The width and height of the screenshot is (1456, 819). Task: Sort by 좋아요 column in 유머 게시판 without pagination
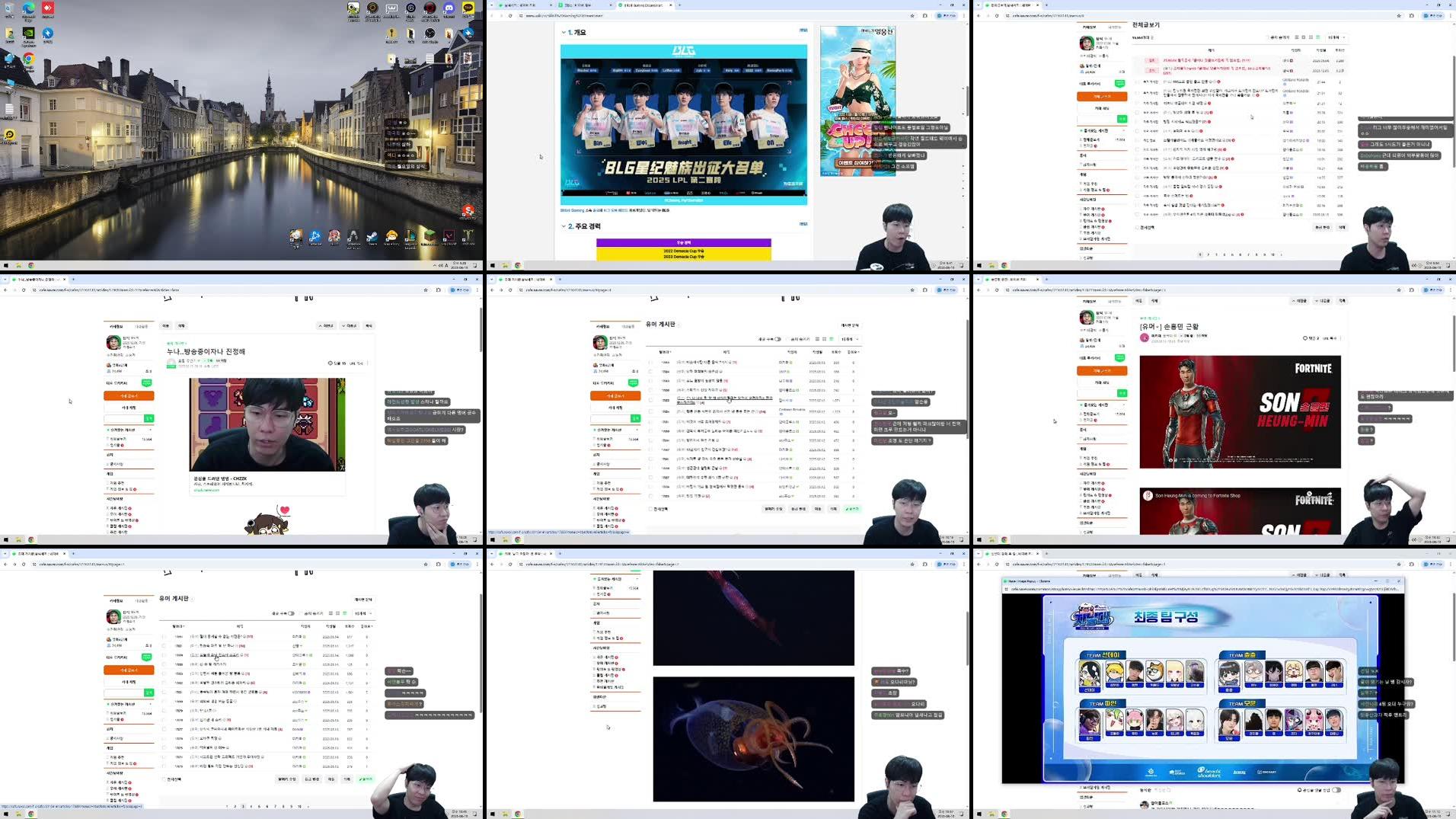(x=852, y=352)
